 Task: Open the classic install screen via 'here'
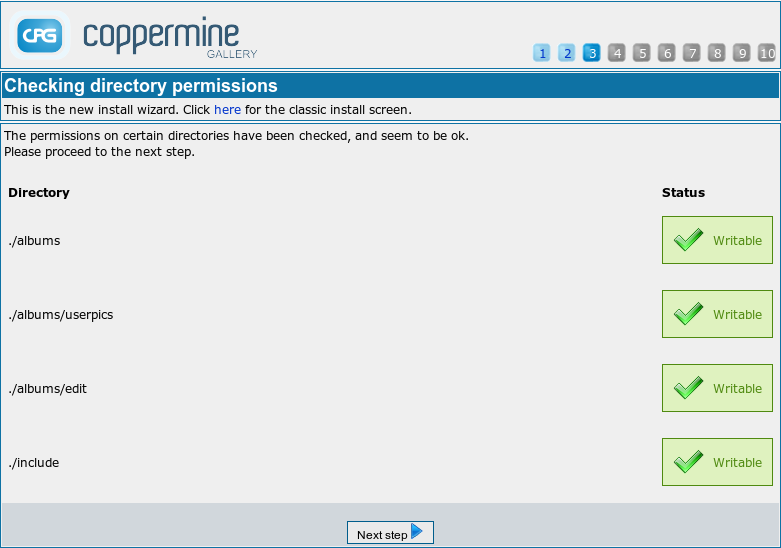point(227,109)
